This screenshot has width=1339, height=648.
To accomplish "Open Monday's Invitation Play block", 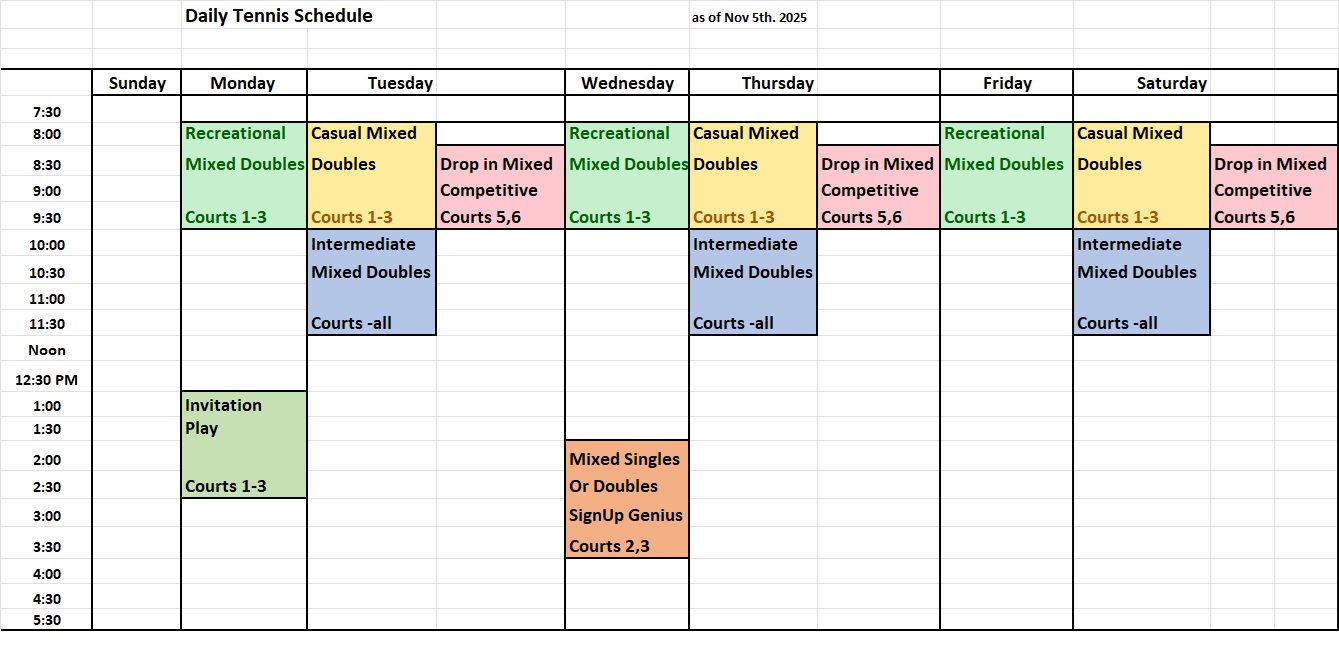I will 244,445.
